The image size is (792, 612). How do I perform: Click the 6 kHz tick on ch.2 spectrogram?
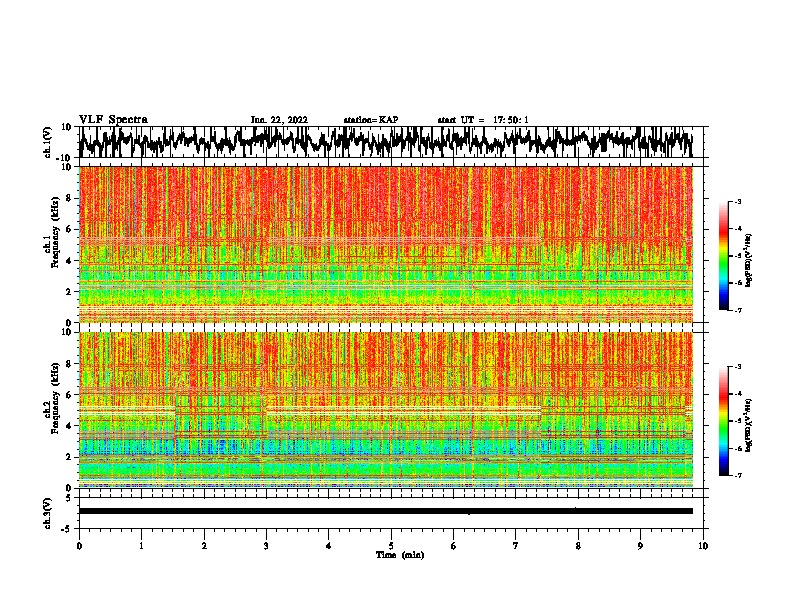[69, 395]
